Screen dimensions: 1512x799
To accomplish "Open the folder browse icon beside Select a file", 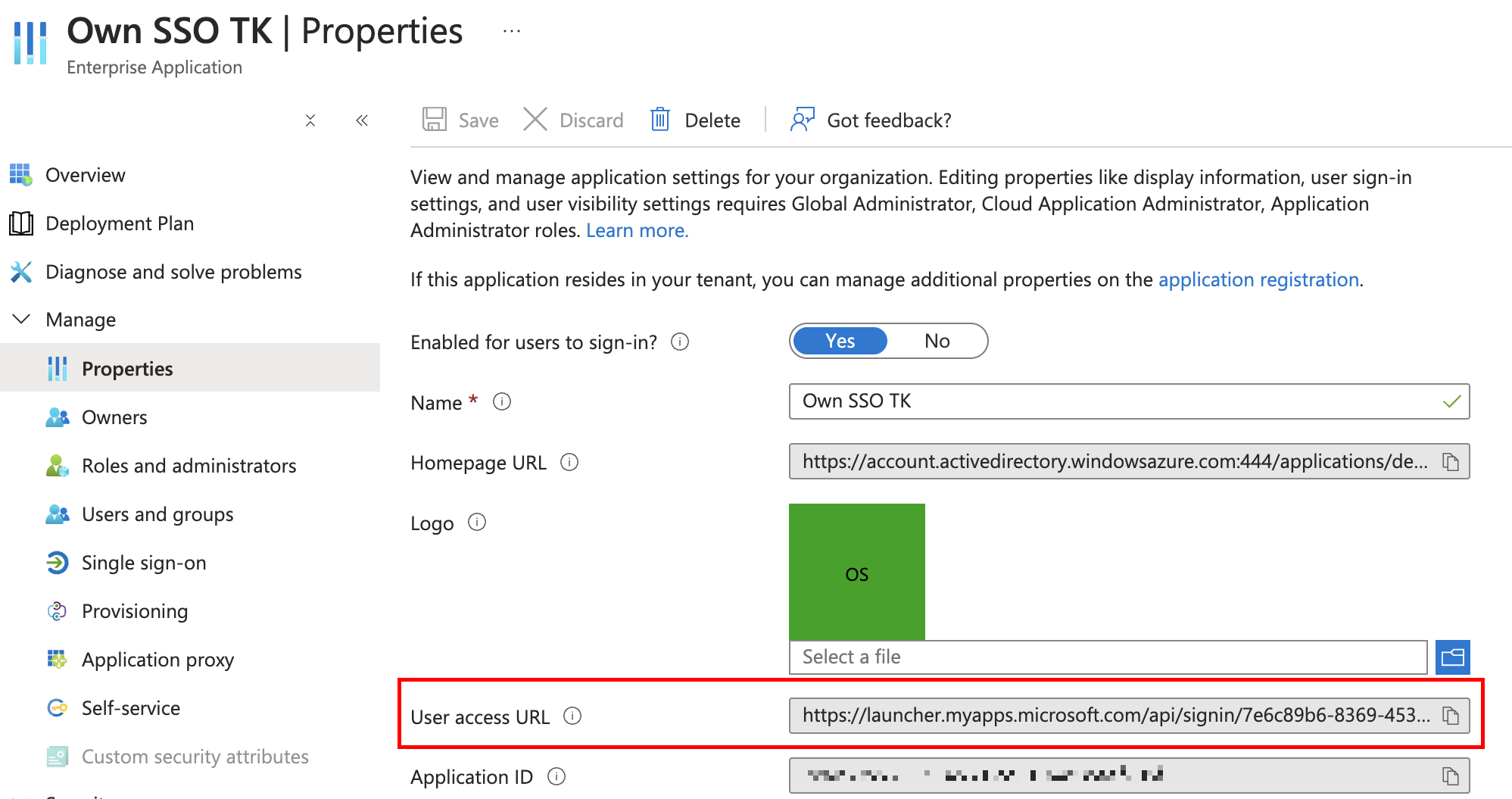I will point(1452,657).
